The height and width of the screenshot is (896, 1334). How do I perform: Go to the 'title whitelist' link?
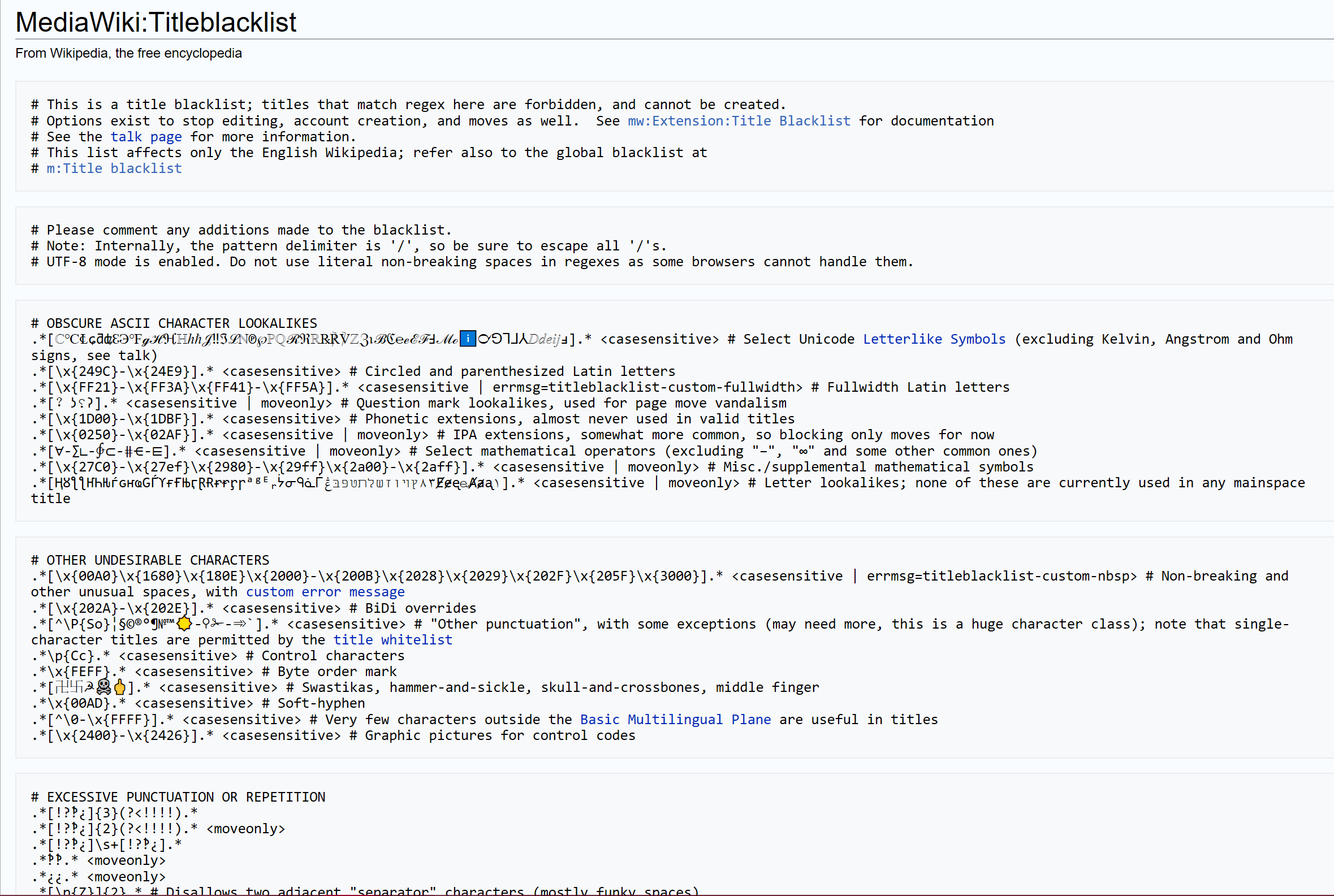(x=392, y=639)
